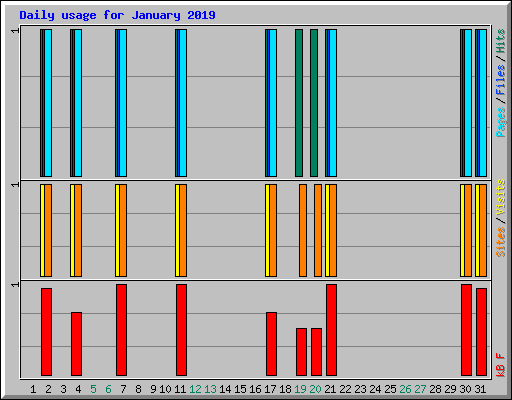Pick the yellow Visits bar for day 4

pyautogui.click(x=72, y=230)
